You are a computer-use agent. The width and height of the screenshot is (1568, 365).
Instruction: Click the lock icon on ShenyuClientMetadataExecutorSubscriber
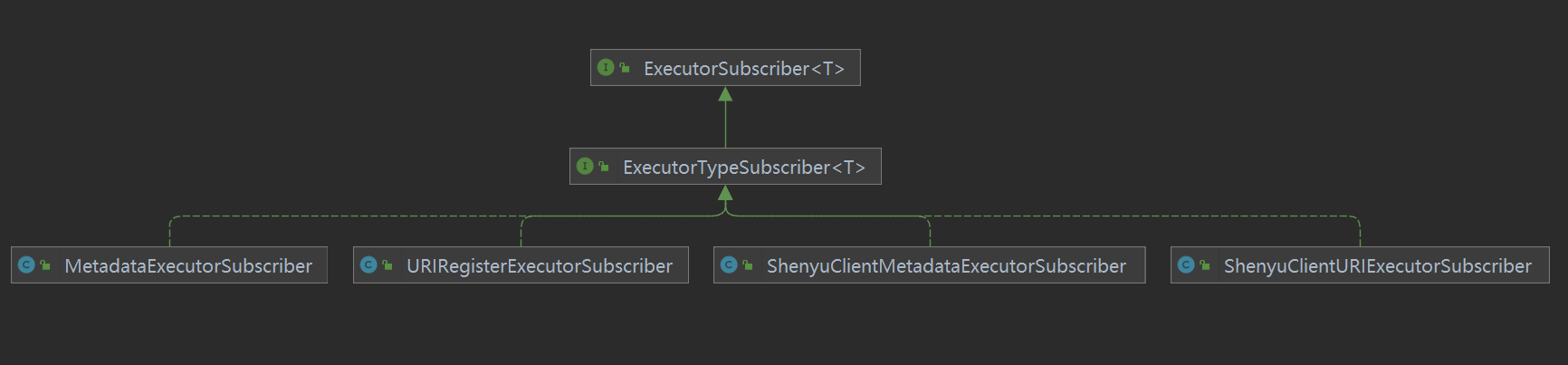point(748,265)
